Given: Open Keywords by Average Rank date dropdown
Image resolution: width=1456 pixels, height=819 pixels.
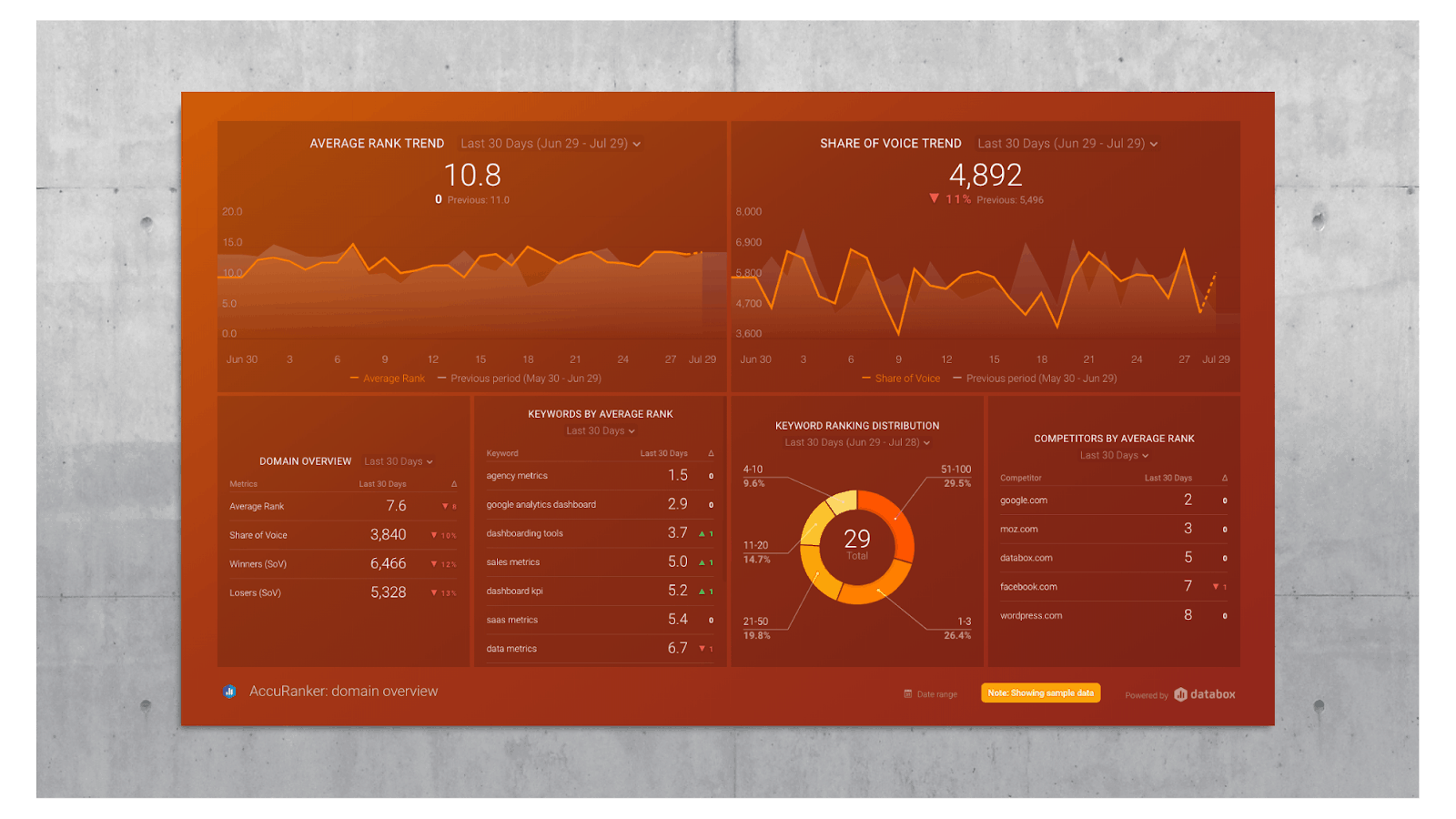Looking at the screenshot, I should (601, 431).
